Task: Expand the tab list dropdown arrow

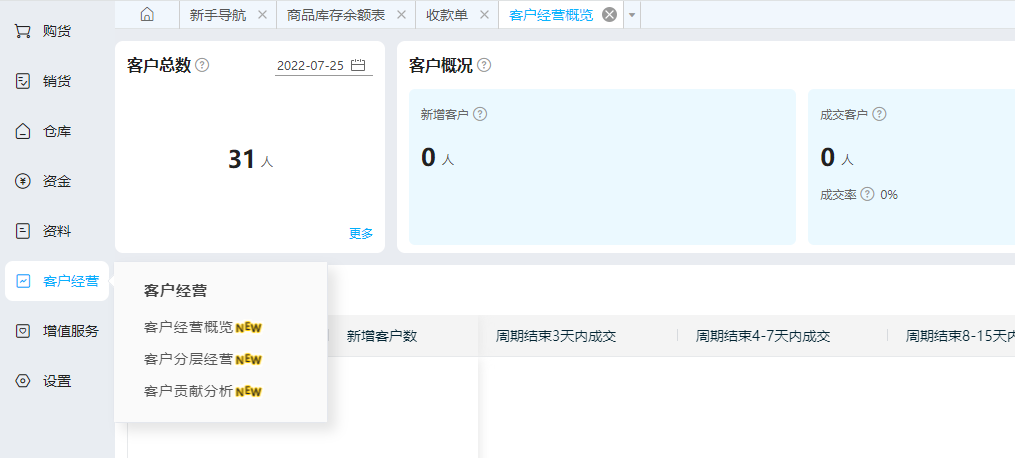Action: (632, 15)
